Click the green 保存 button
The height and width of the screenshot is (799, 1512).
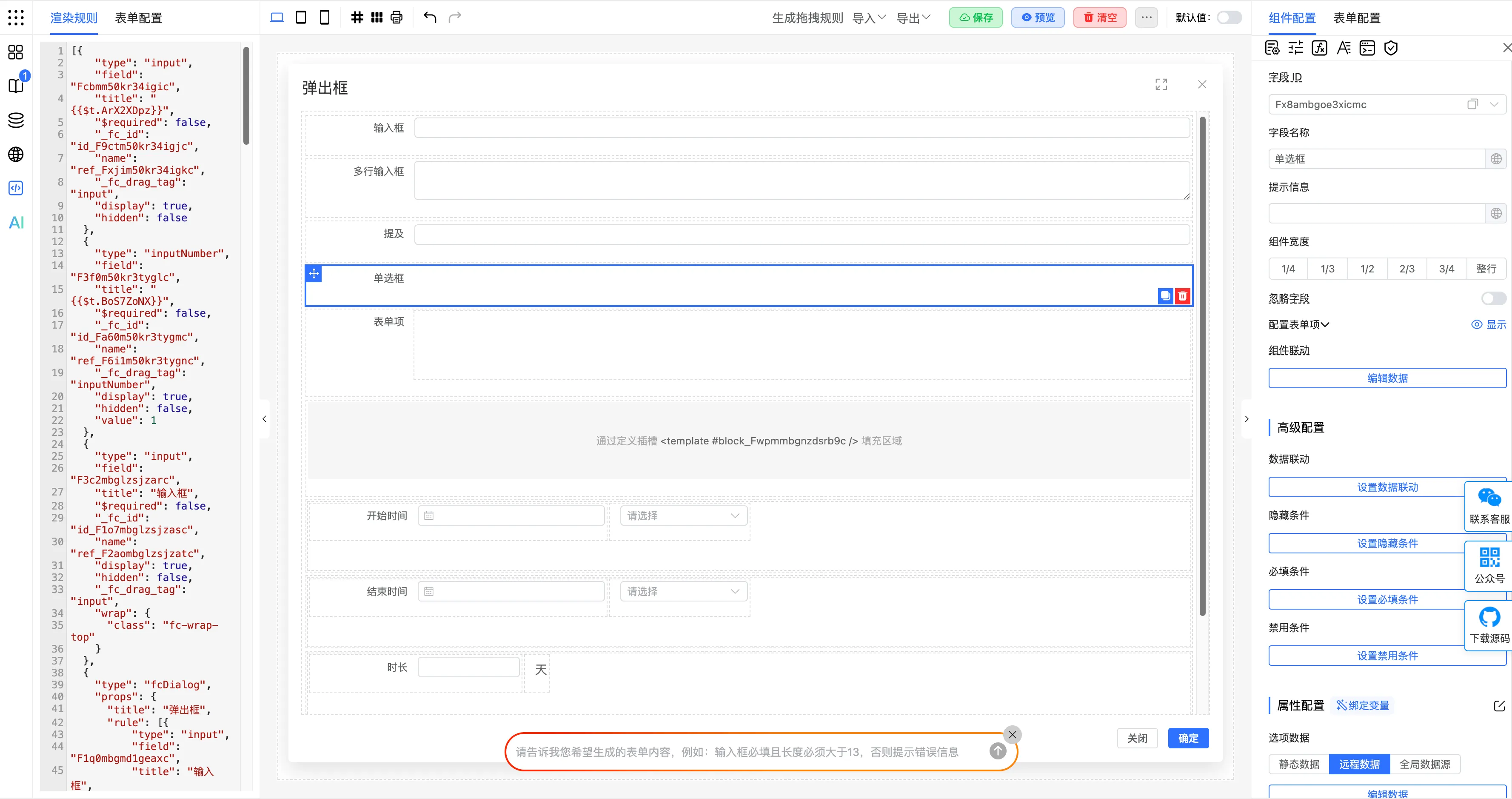click(x=976, y=17)
